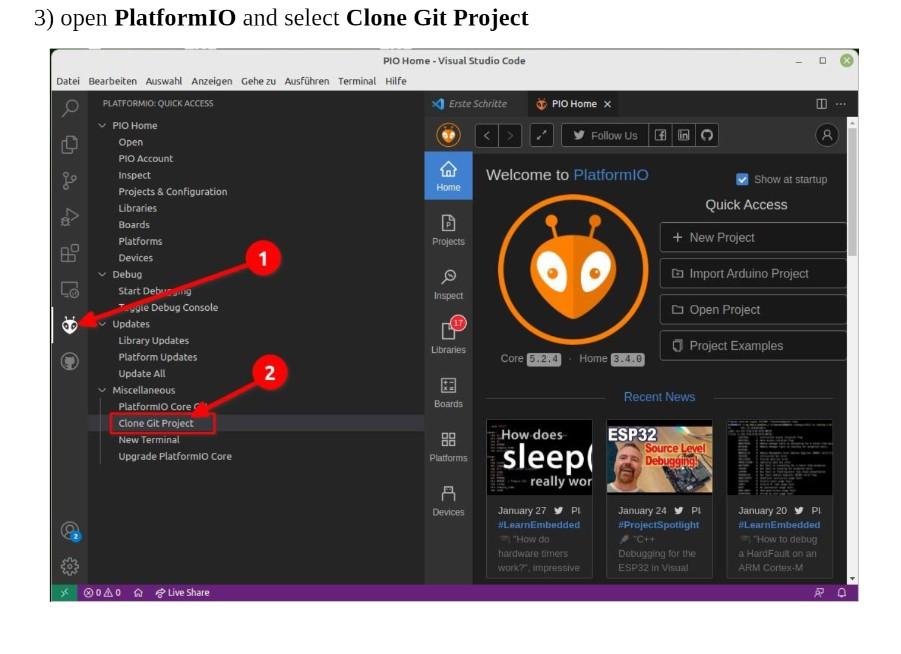Open the Explorer files icon
This screenshot has width=901, height=654.
[70, 144]
